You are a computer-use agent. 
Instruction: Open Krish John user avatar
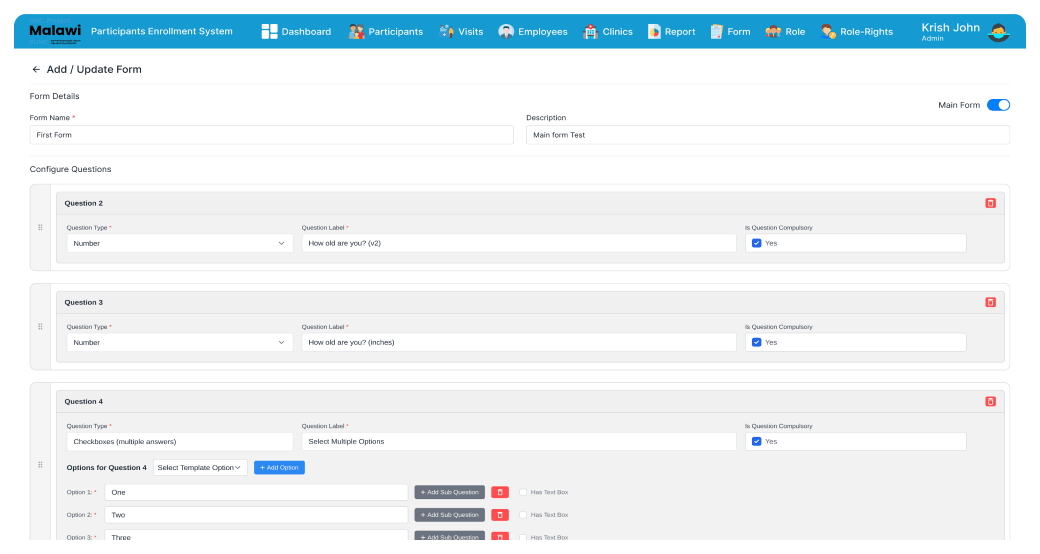[x=998, y=32]
